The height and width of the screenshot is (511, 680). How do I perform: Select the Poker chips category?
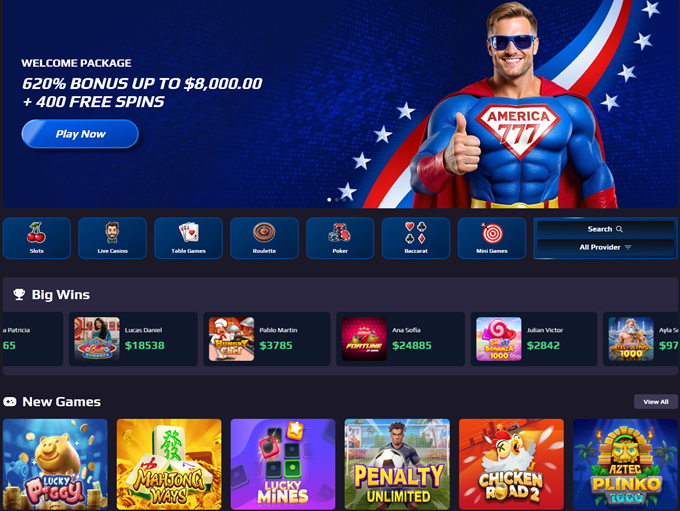340,238
